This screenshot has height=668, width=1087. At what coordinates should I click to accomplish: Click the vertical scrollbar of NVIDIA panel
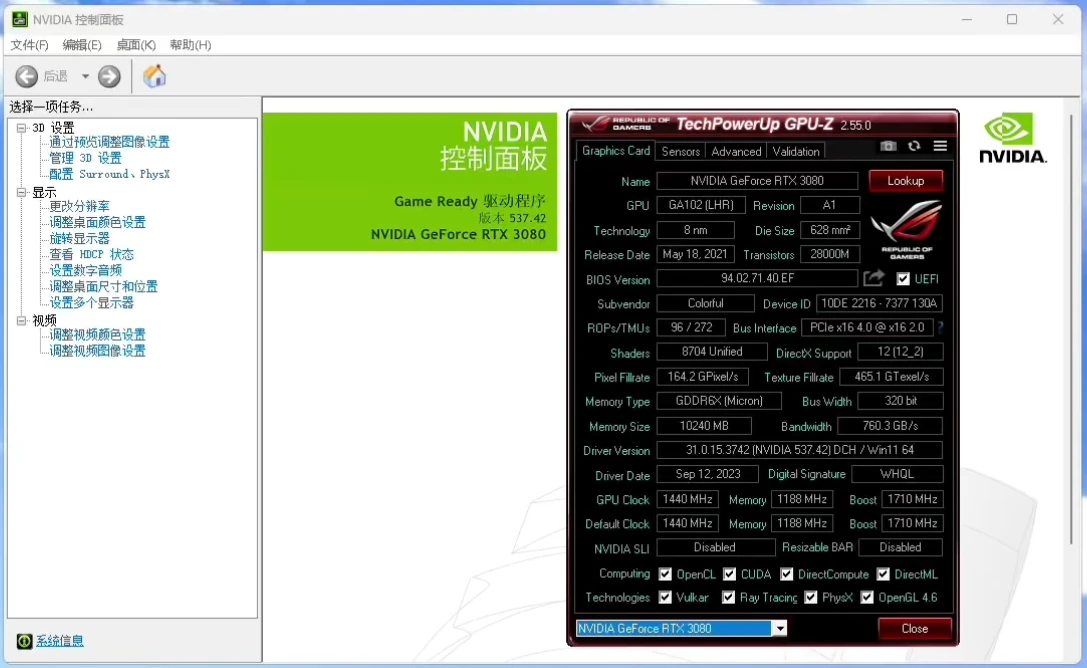click(1072, 329)
